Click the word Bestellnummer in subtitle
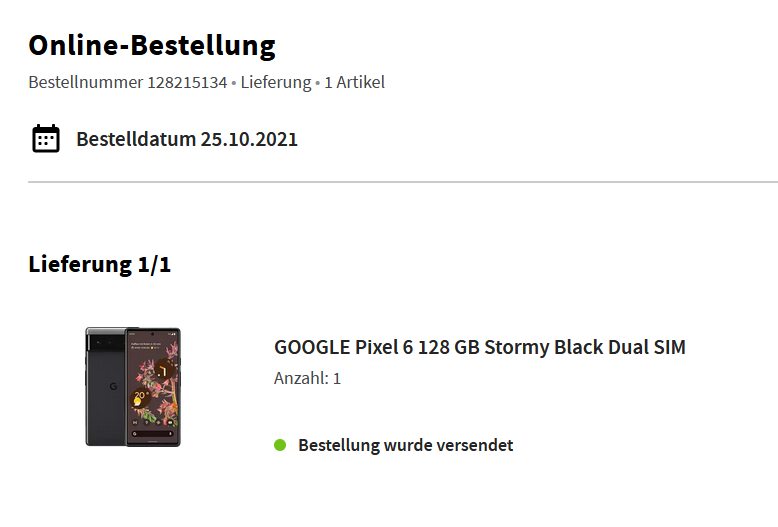The image size is (778, 527). pos(86,82)
